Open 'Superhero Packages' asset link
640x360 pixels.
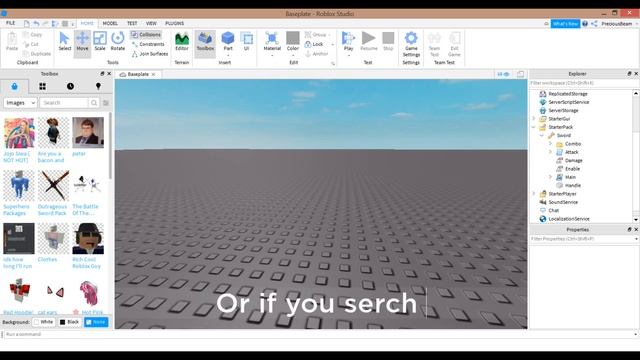coord(16,210)
